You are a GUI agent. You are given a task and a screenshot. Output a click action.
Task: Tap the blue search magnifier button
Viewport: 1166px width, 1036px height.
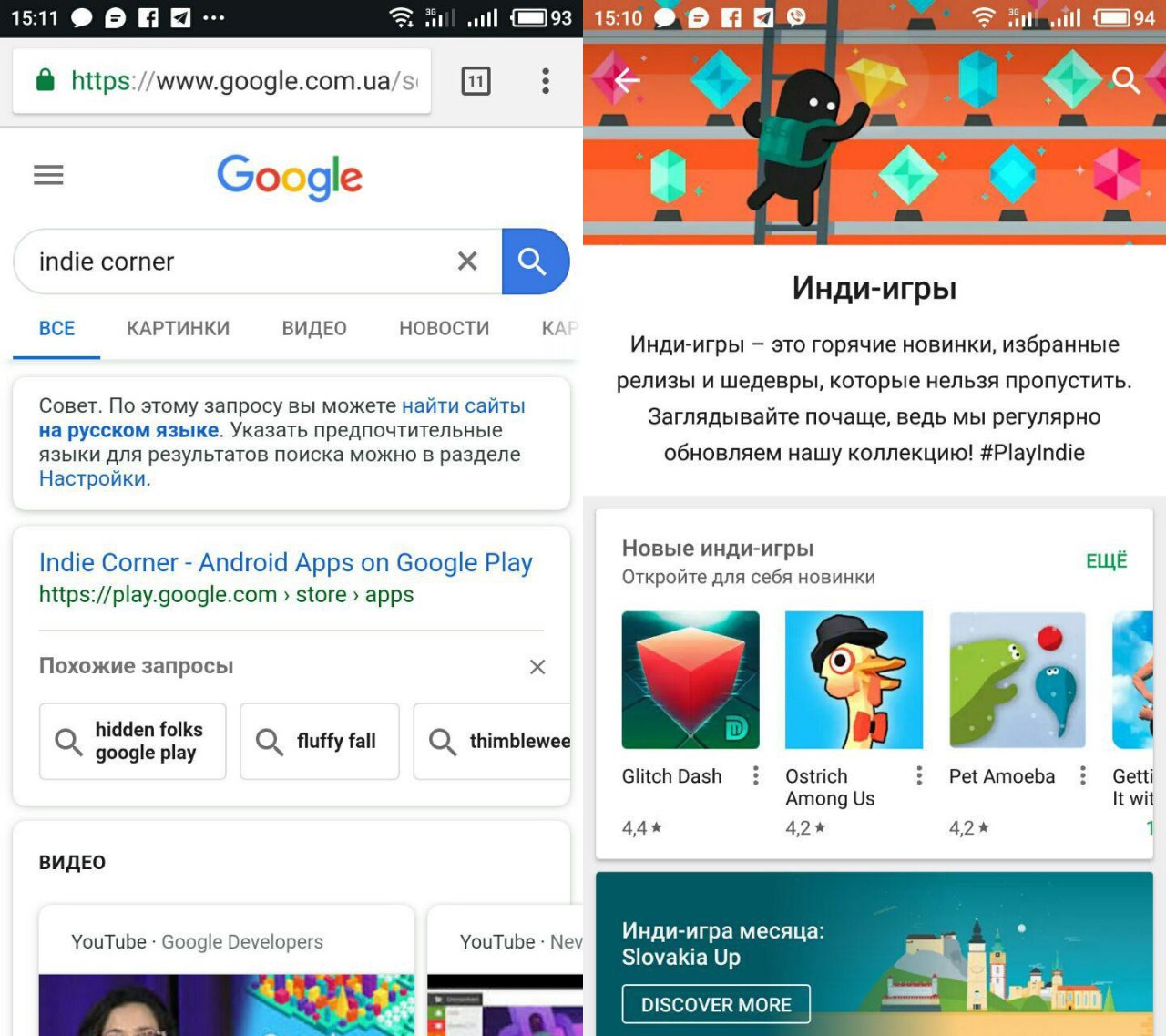[x=535, y=262]
